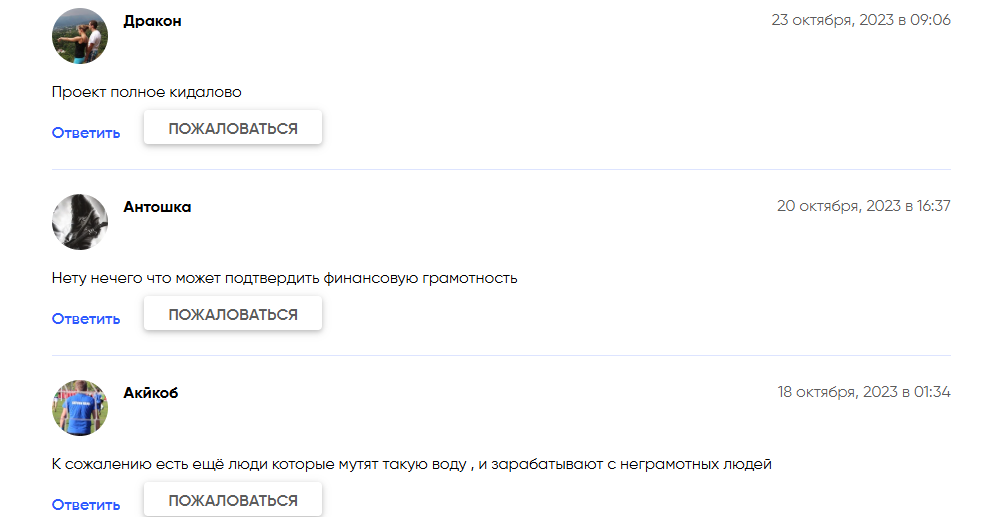
Task: Click the 23 октября 09:06 timestamp
Action: point(861,20)
